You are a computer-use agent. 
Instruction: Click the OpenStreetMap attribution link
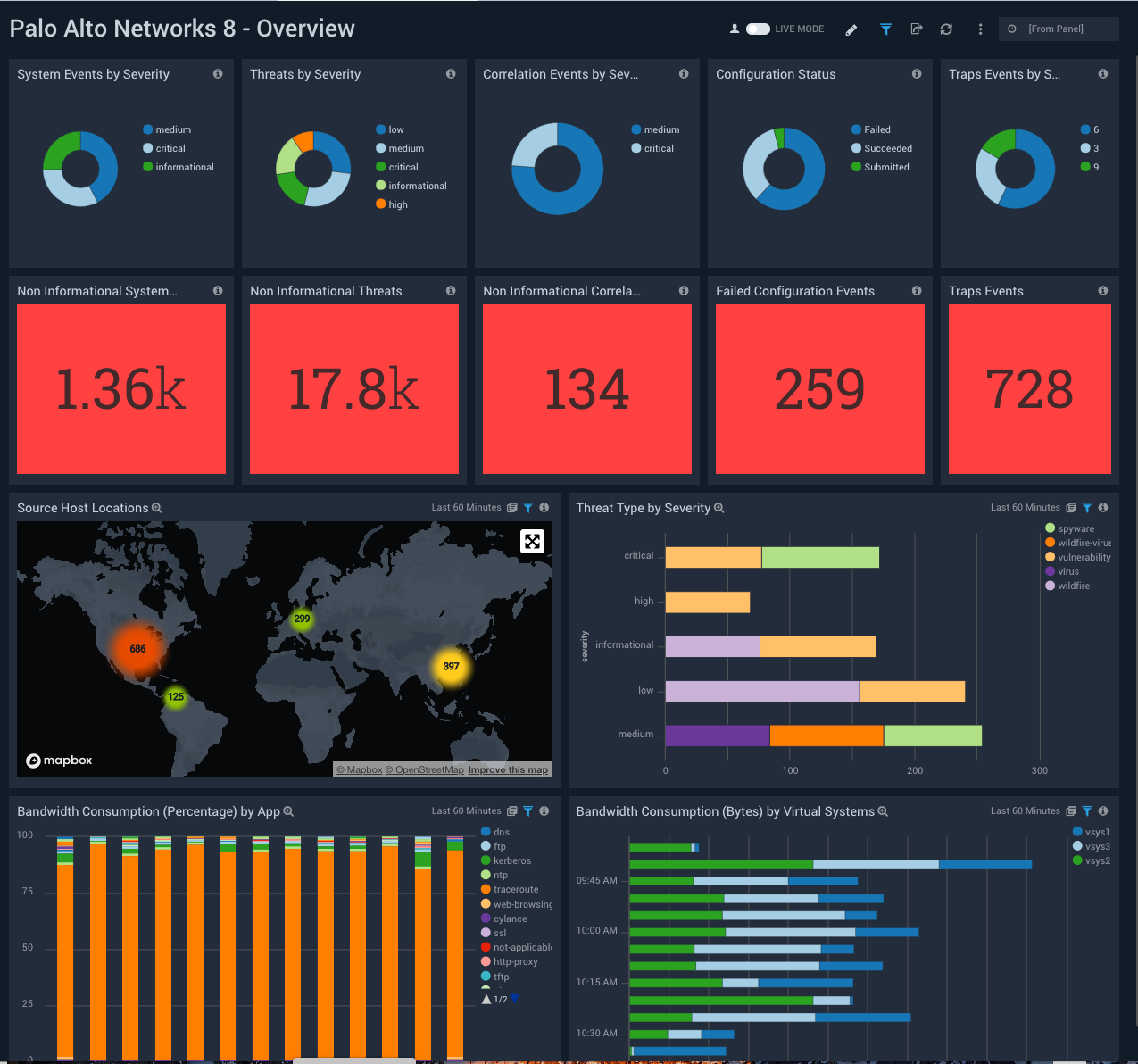coord(428,769)
